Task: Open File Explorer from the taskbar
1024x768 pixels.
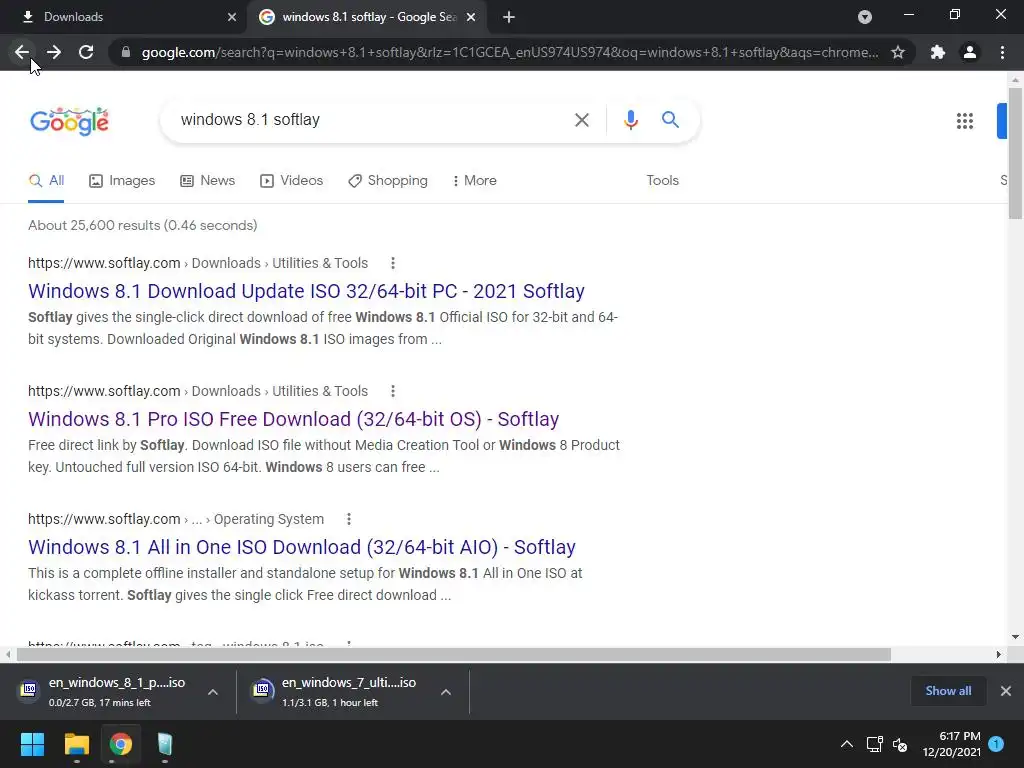Action: [76, 744]
